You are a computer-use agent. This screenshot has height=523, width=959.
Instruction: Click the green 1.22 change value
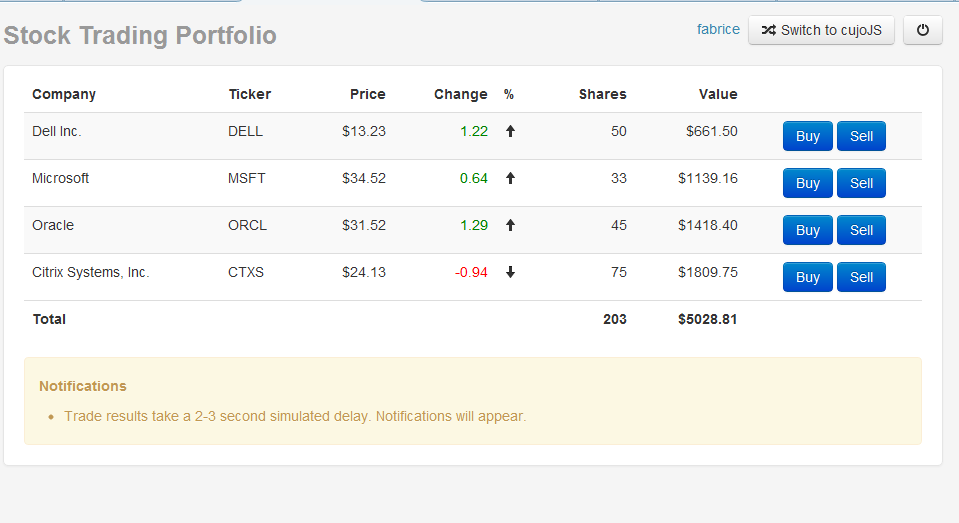click(474, 131)
